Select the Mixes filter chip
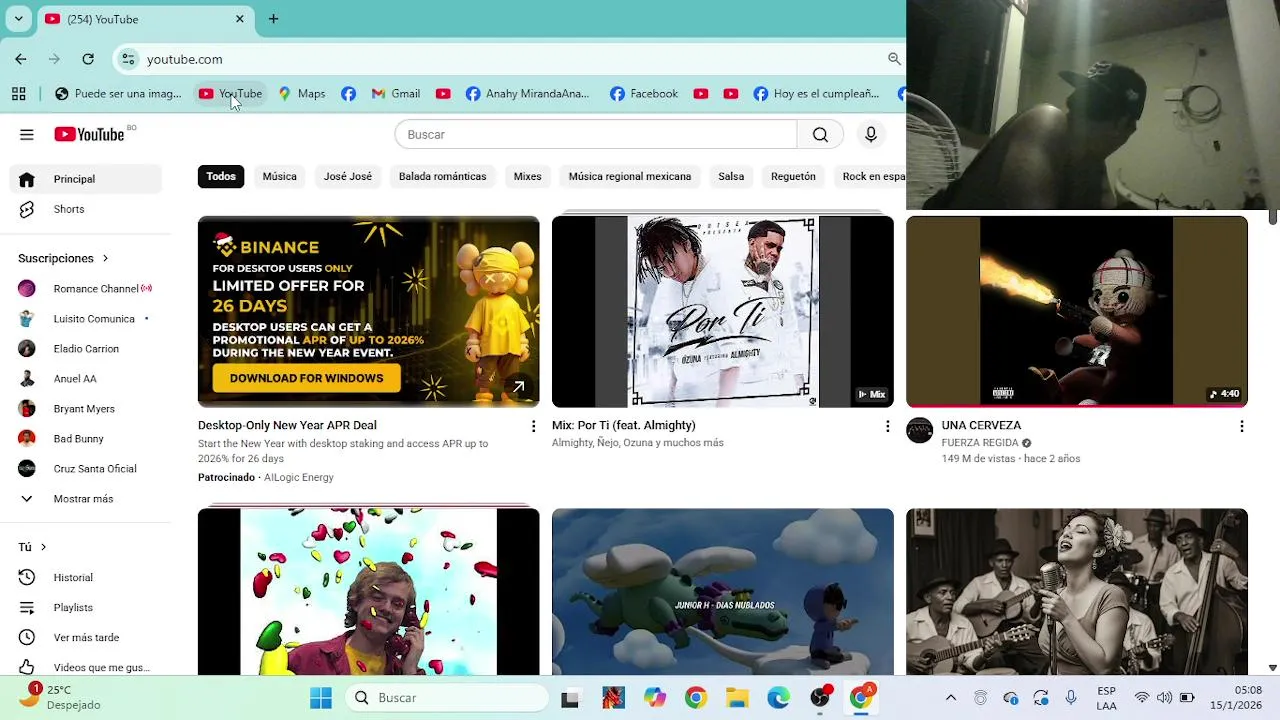Screen dimensions: 1280x720 [527, 176]
